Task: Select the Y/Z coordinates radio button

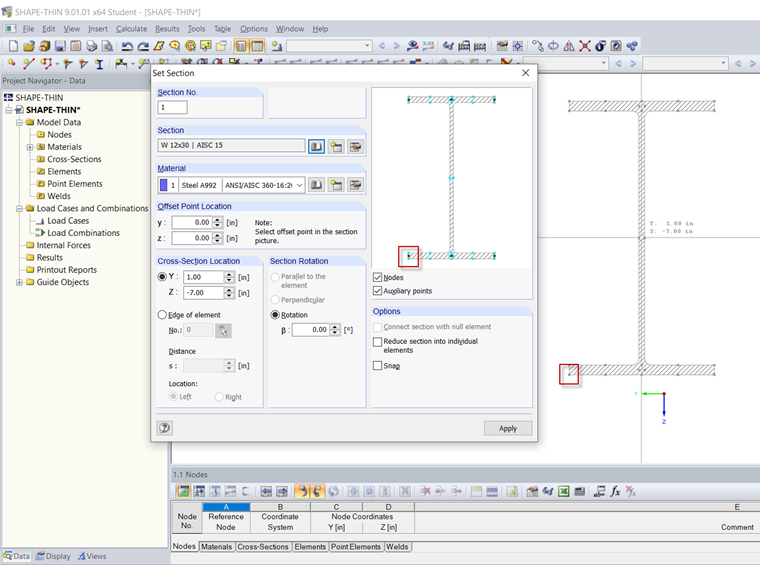Action: [x=162, y=277]
